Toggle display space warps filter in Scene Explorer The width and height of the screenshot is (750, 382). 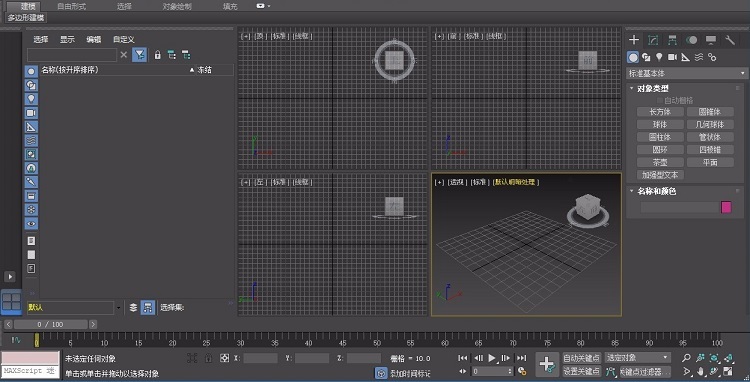[31, 141]
